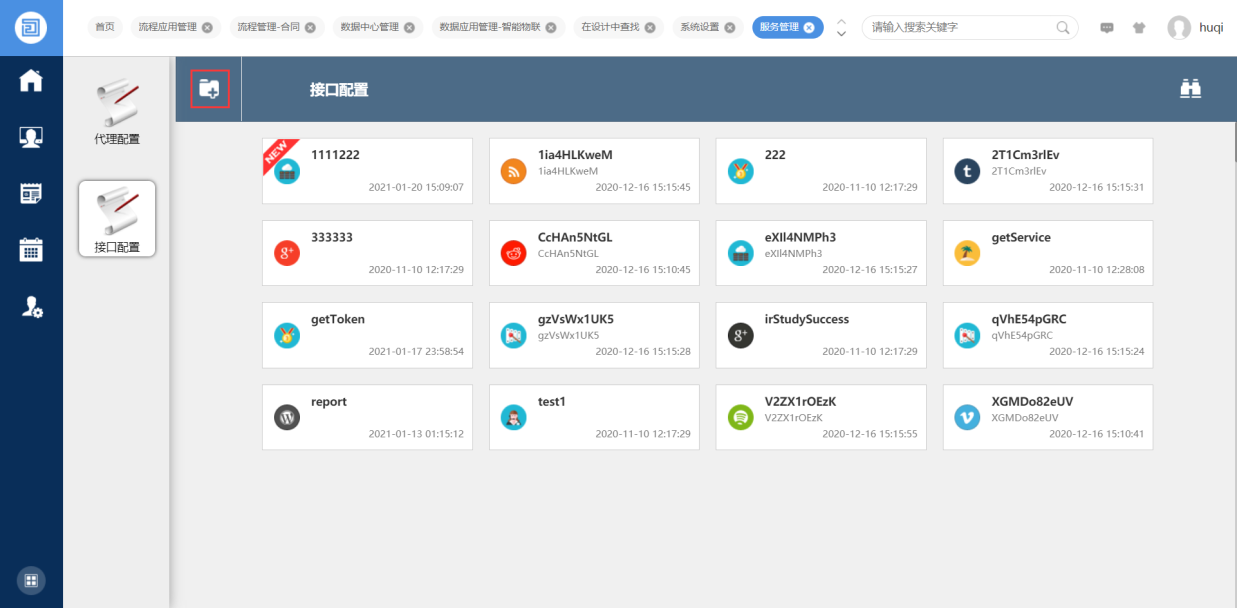Viewport: 1237px width, 608px height.
Task: Click the search magnifier icon
Action: [1063, 27]
